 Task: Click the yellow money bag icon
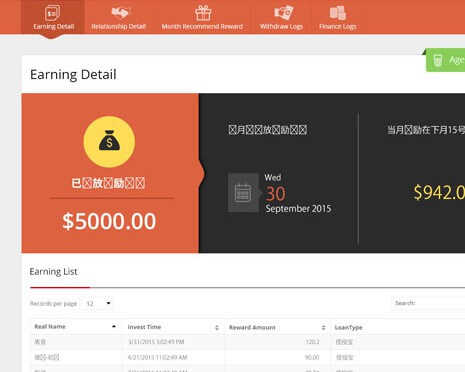point(109,142)
